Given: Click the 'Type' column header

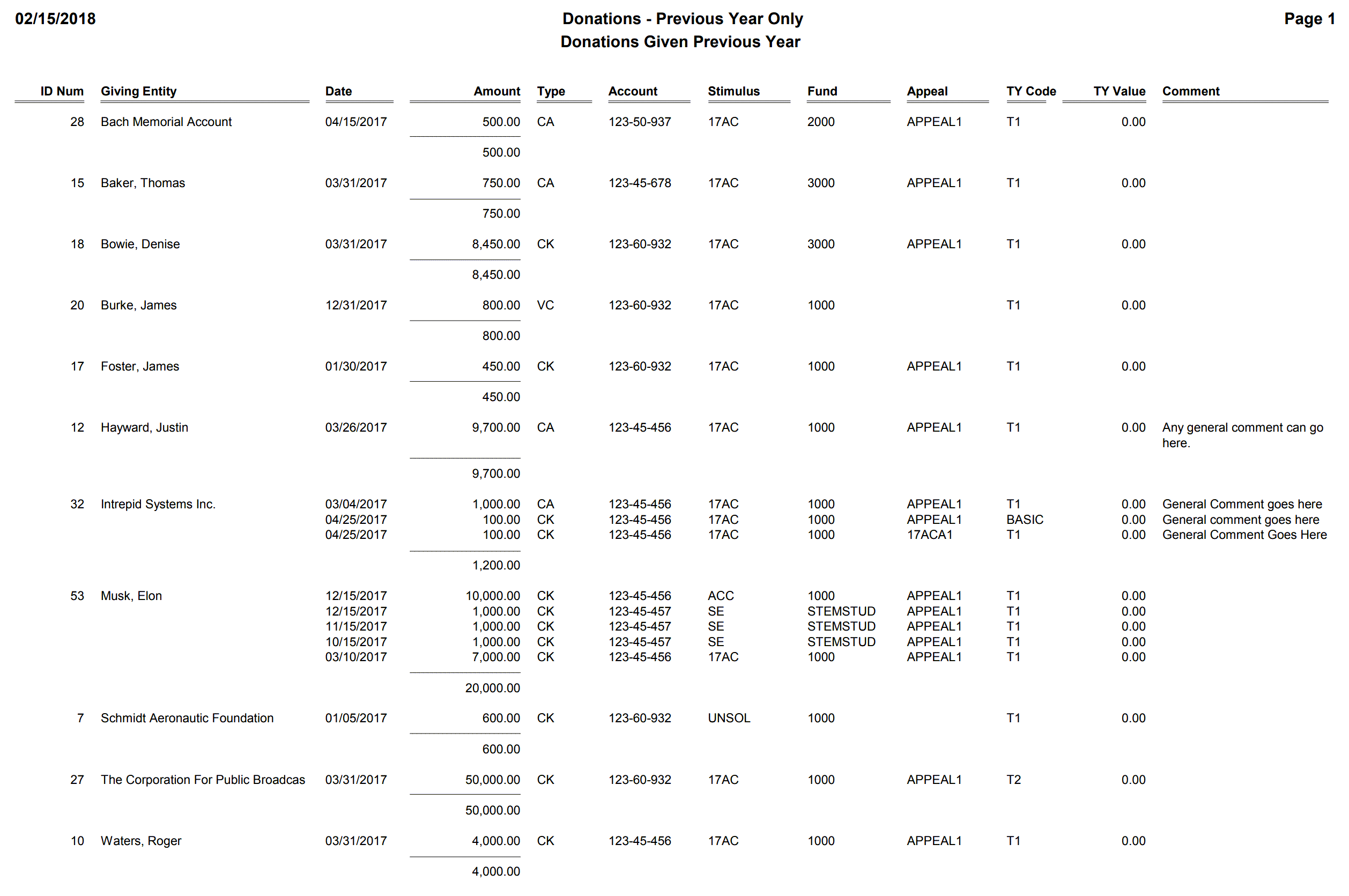Looking at the screenshot, I should 551,92.
